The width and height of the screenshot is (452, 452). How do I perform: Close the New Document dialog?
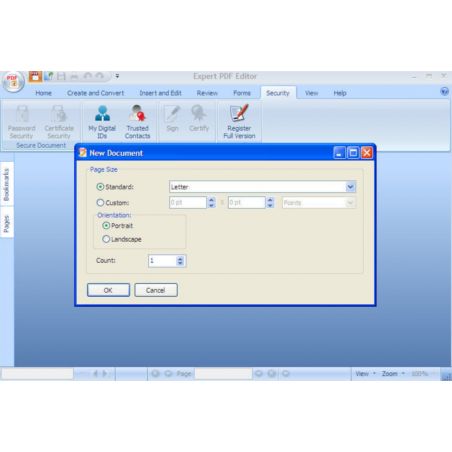(367, 153)
